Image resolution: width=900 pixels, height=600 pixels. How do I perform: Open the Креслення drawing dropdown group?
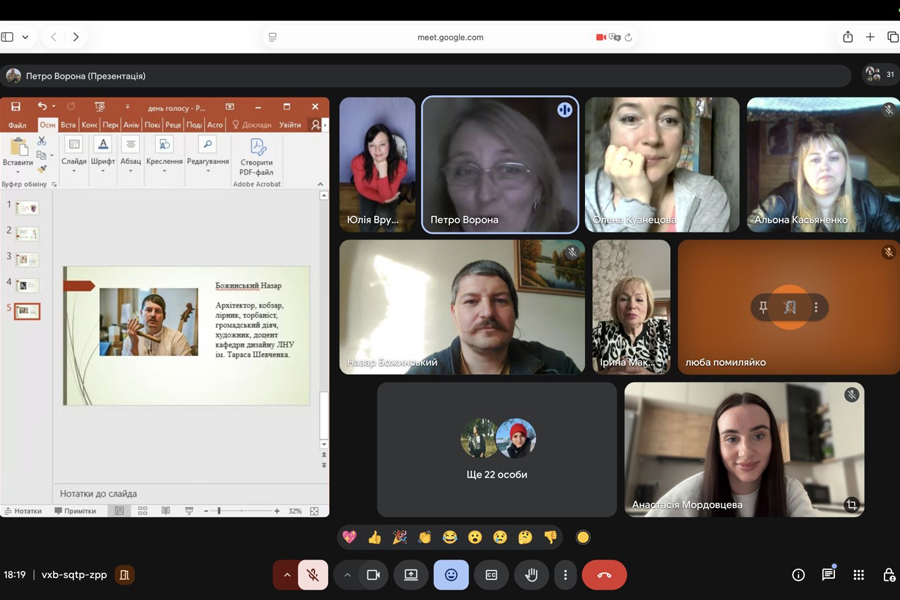point(164,154)
